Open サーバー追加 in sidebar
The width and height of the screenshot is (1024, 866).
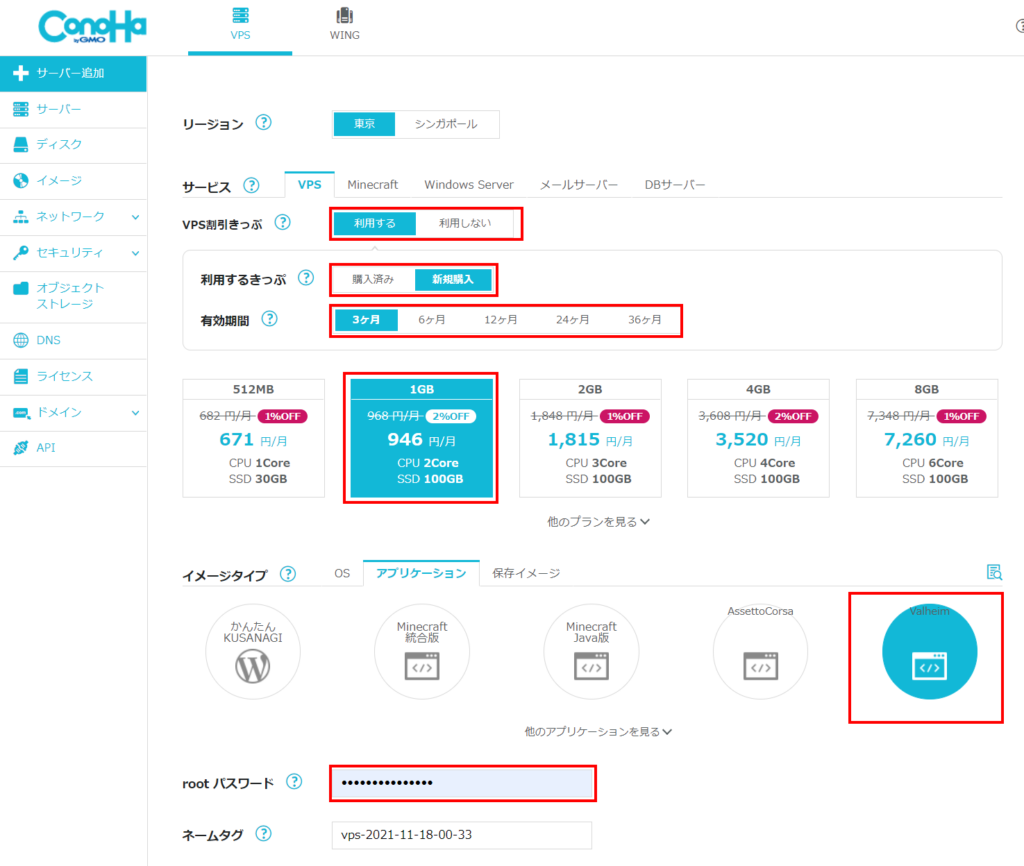[x=73, y=73]
